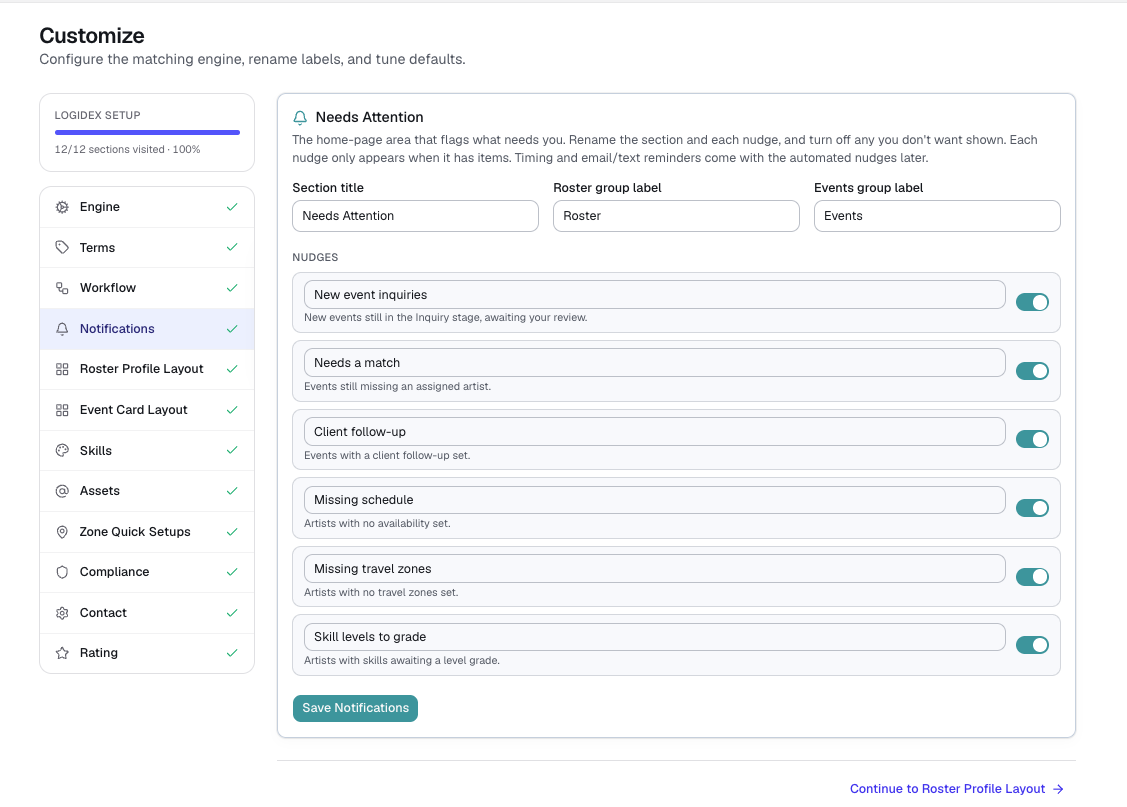Open the Engine section

[x=147, y=207]
